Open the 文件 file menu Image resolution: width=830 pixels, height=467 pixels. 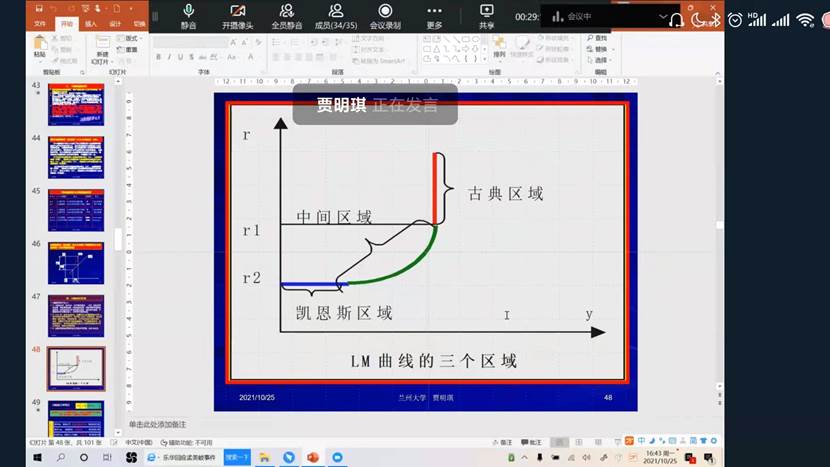tap(39, 23)
